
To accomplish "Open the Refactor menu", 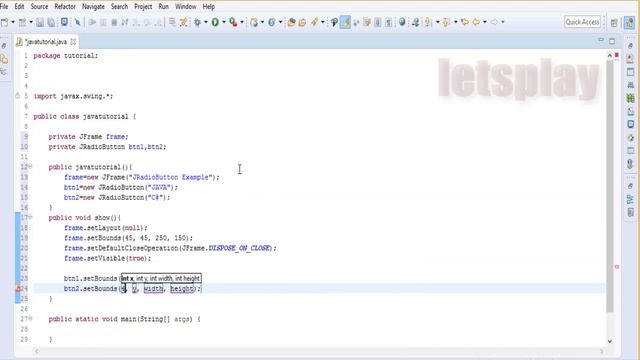I will 65,7.
